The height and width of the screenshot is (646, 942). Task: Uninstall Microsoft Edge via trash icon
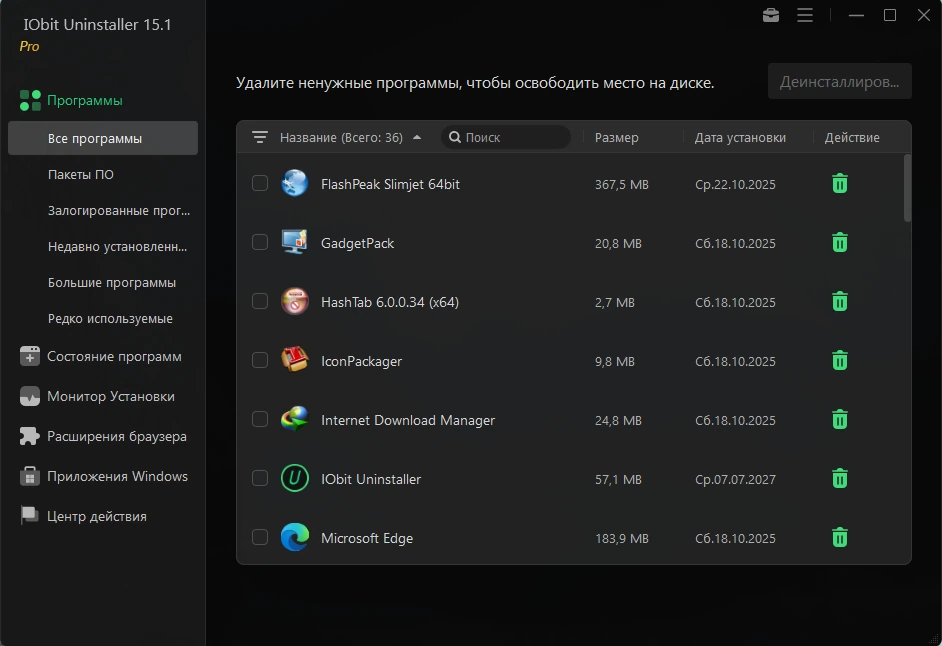840,537
